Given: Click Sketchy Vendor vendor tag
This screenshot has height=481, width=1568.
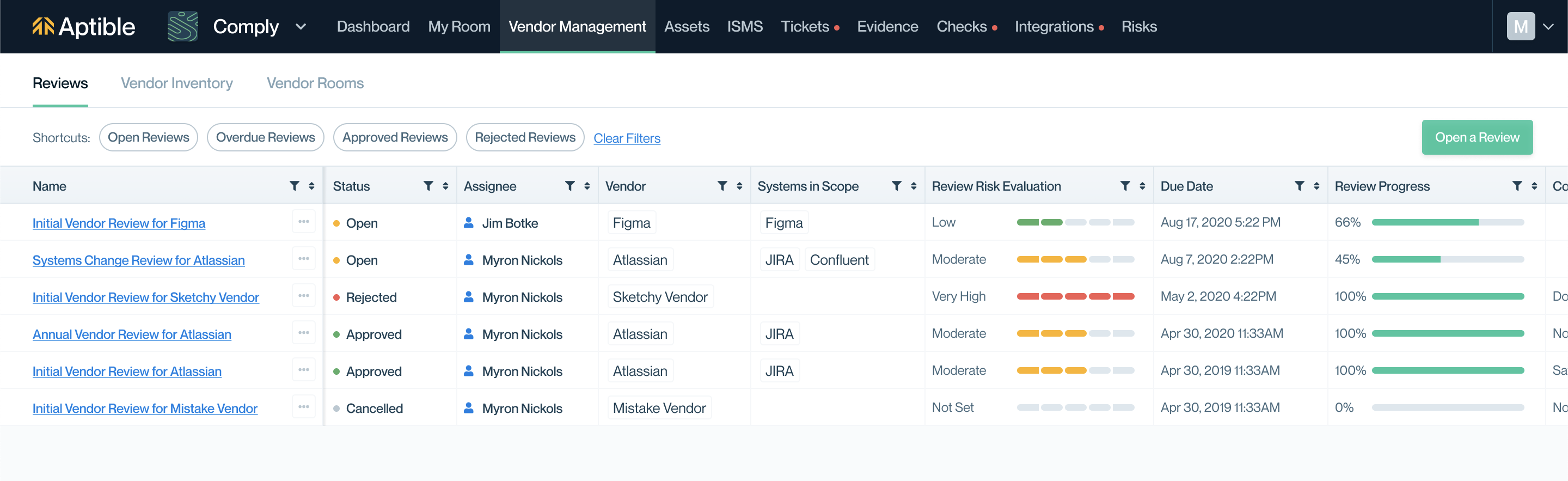Looking at the screenshot, I should point(660,297).
